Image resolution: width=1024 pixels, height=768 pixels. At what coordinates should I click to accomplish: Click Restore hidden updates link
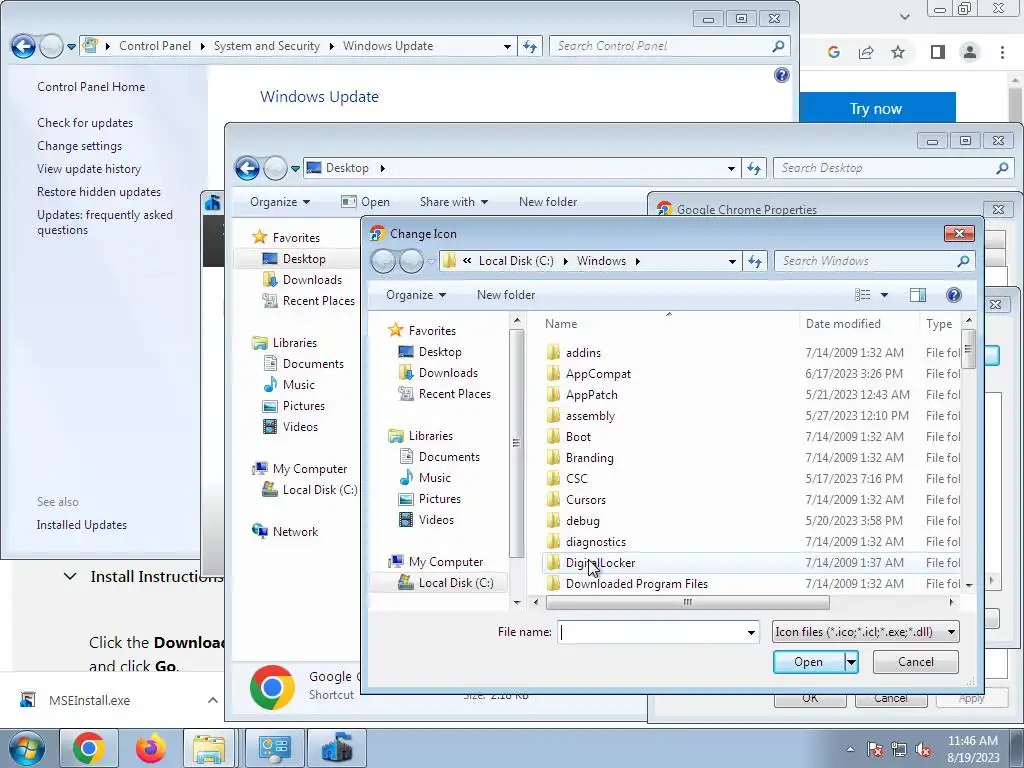click(x=99, y=192)
